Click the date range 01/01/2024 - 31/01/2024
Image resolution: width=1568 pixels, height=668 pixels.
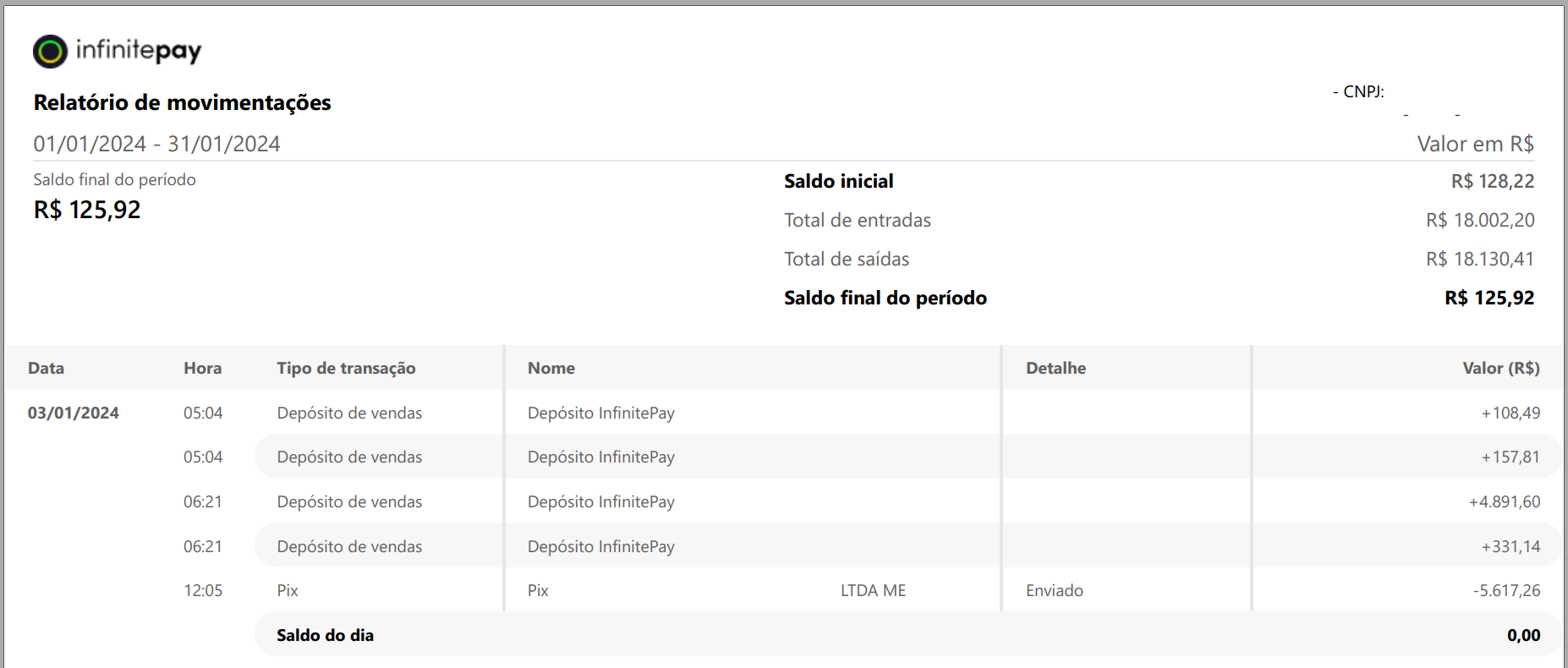[156, 144]
